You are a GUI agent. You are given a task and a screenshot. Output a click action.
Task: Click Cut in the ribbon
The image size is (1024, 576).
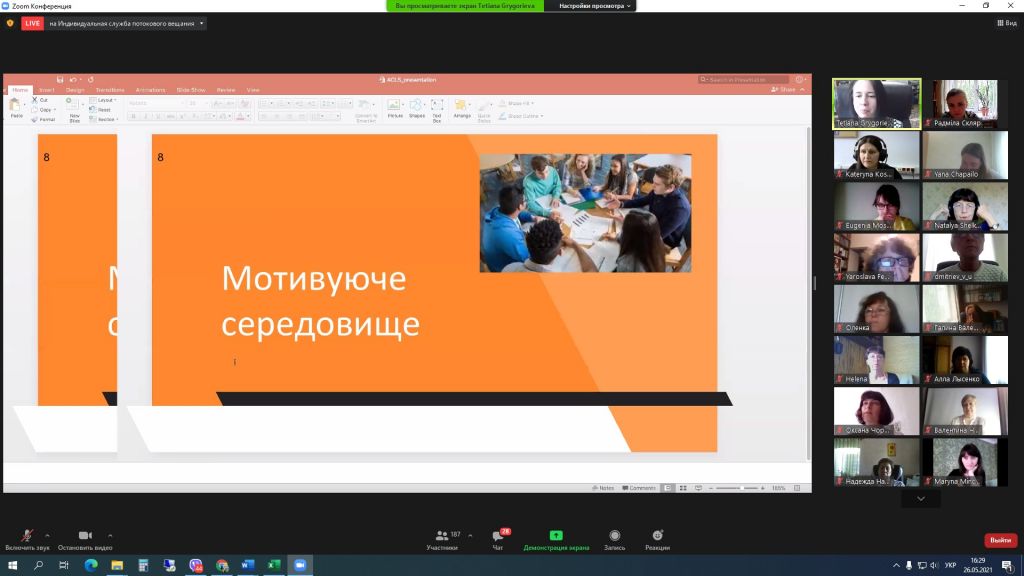pyautogui.click(x=40, y=100)
